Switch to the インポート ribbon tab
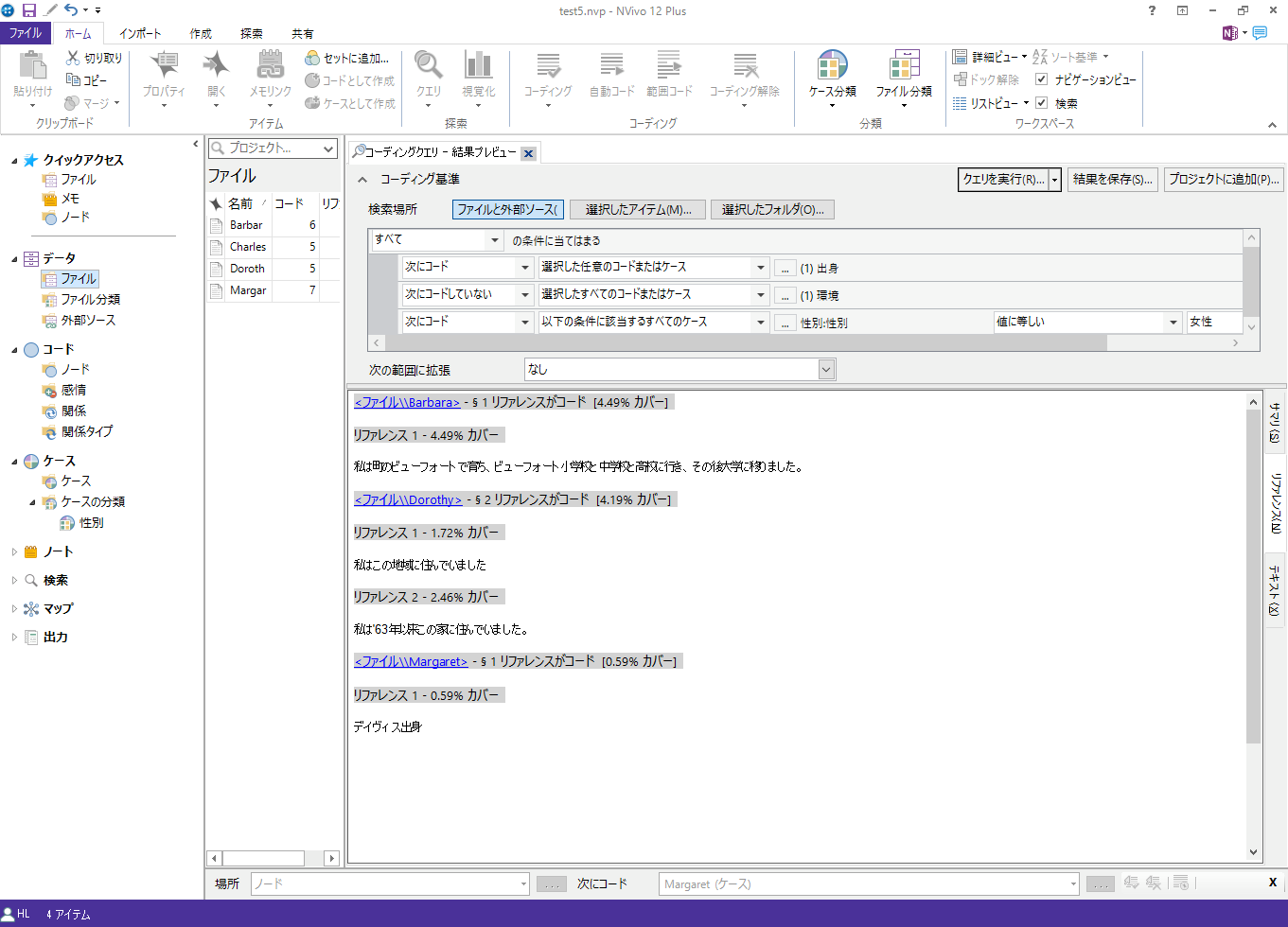 140,33
